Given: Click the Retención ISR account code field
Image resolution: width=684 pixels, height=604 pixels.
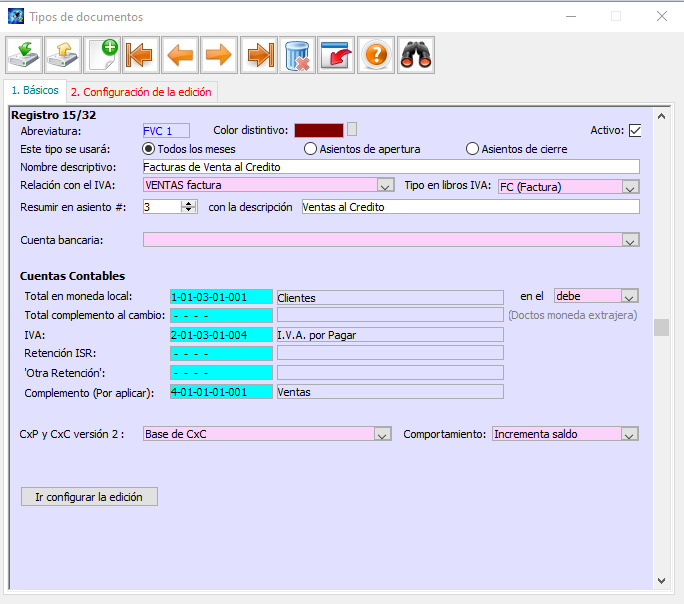Looking at the screenshot, I should (221, 353).
